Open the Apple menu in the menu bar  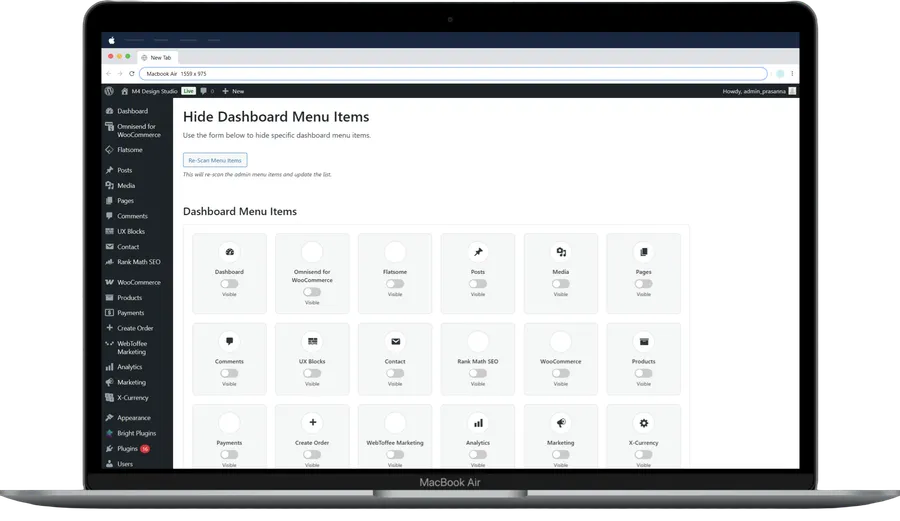(111, 40)
